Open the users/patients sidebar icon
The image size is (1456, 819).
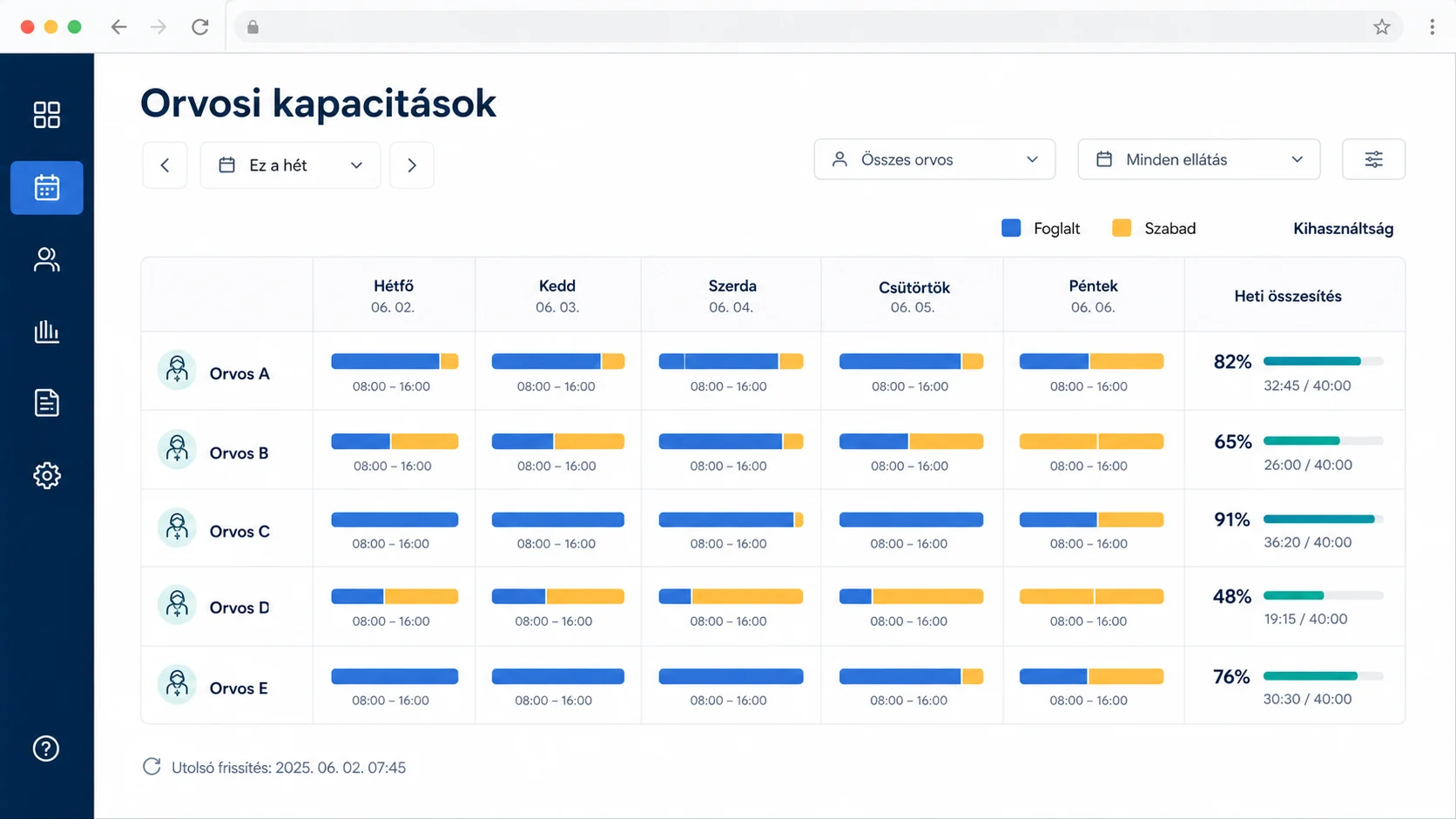pos(46,259)
